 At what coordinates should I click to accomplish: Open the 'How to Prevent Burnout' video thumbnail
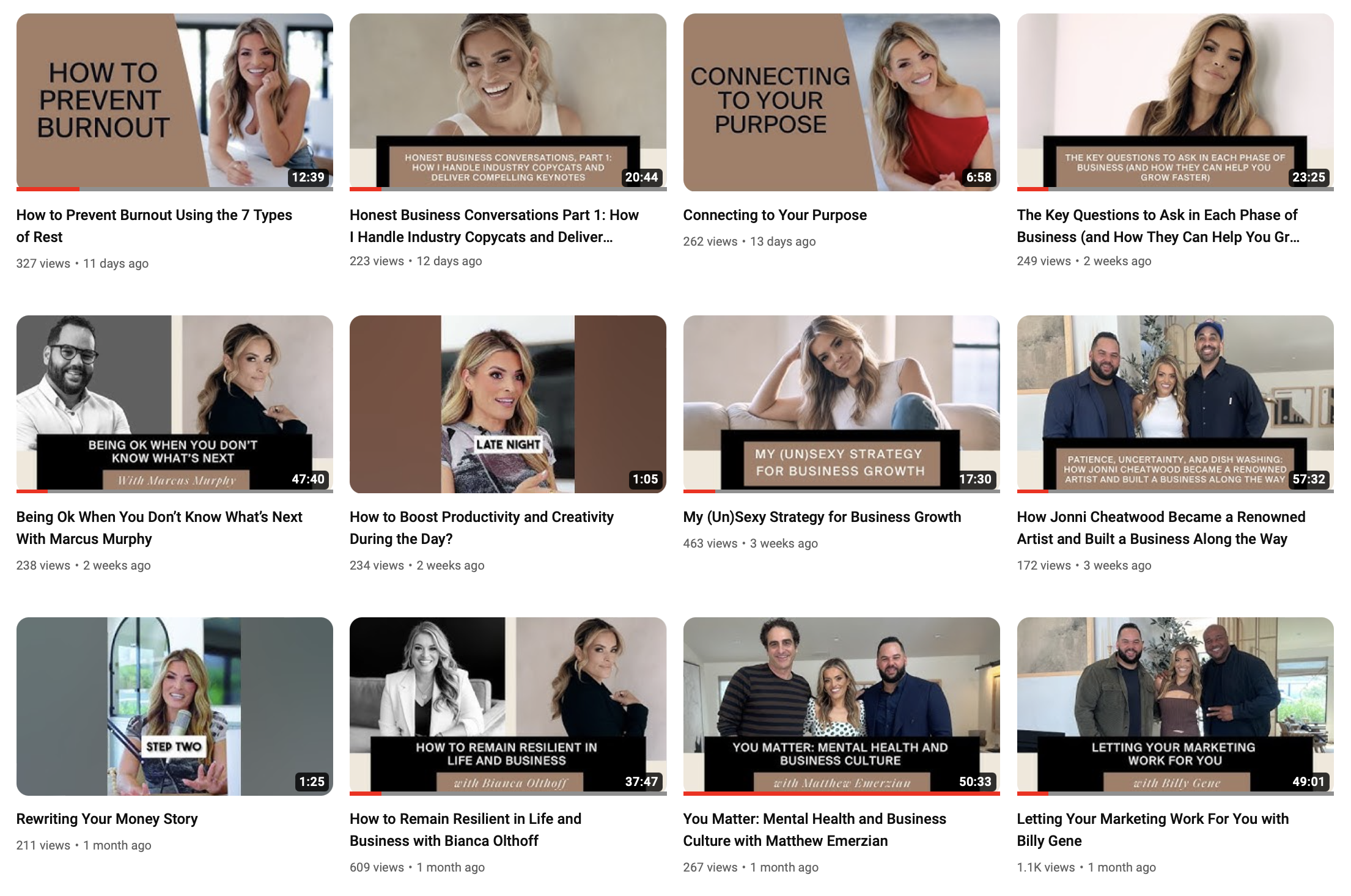pos(174,101)
